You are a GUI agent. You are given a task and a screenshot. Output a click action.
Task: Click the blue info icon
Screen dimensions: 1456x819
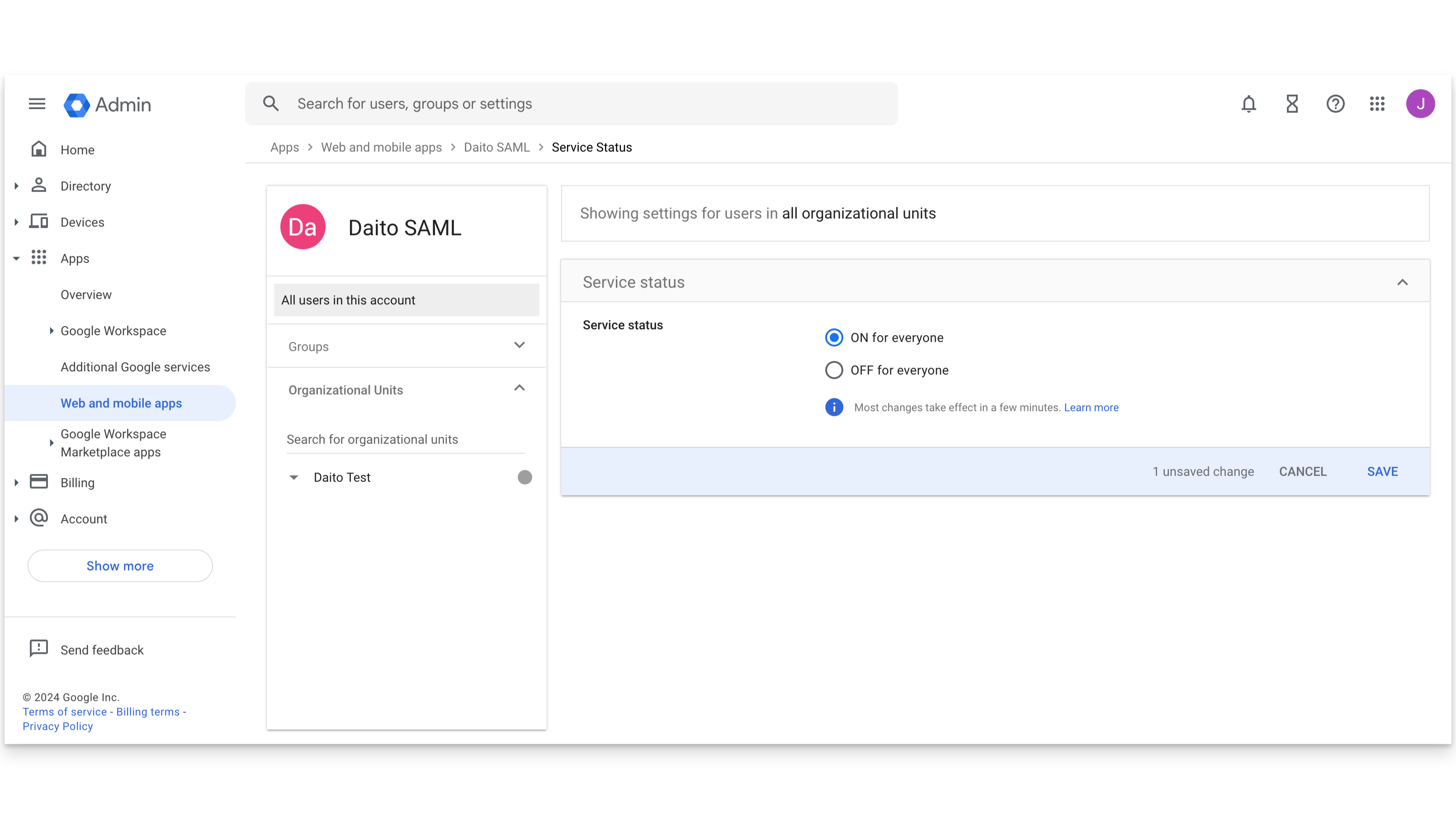pos(834,407)
